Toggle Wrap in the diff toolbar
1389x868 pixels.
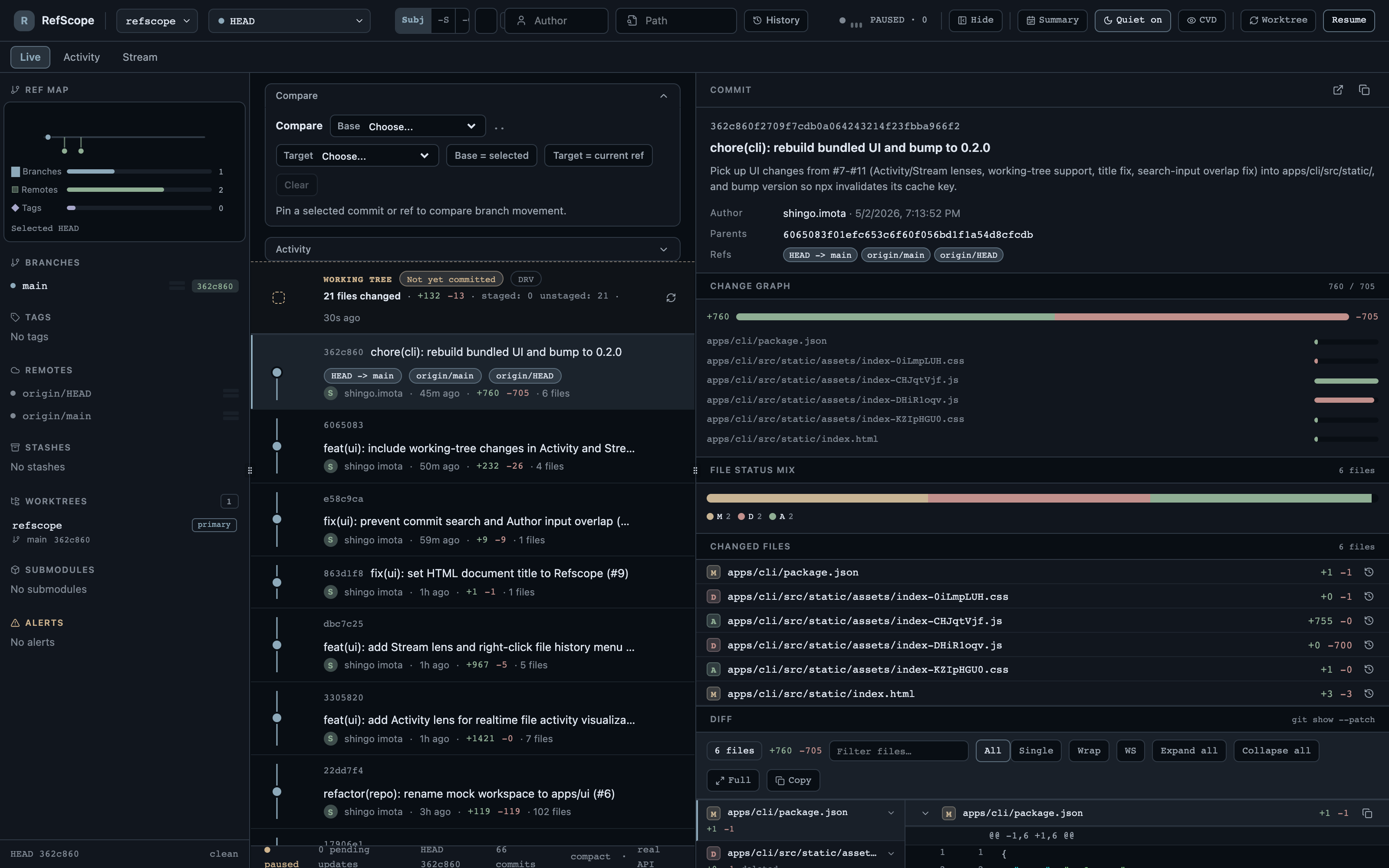tap(1089, 751)
